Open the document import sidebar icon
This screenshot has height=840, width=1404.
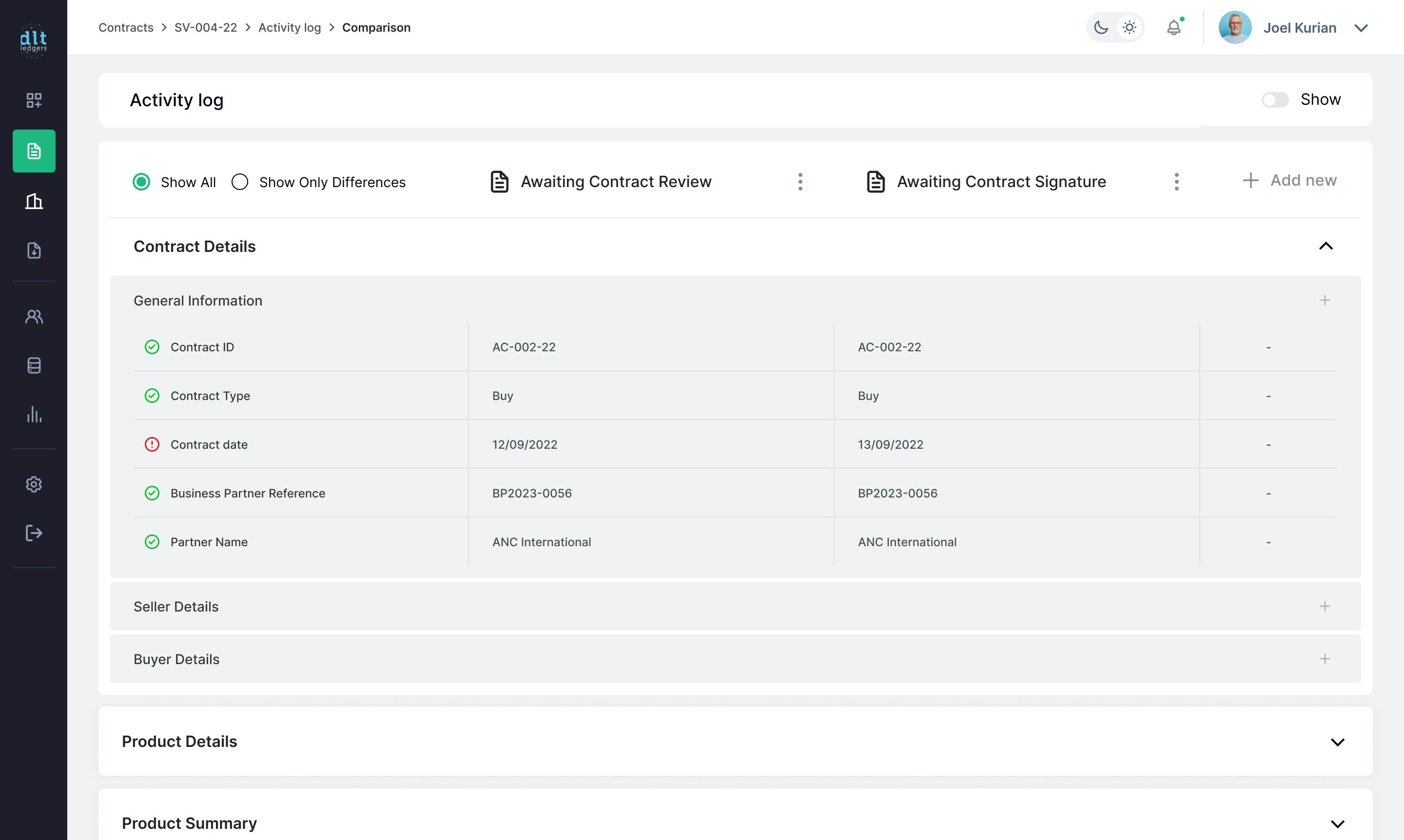coord(34,251)
